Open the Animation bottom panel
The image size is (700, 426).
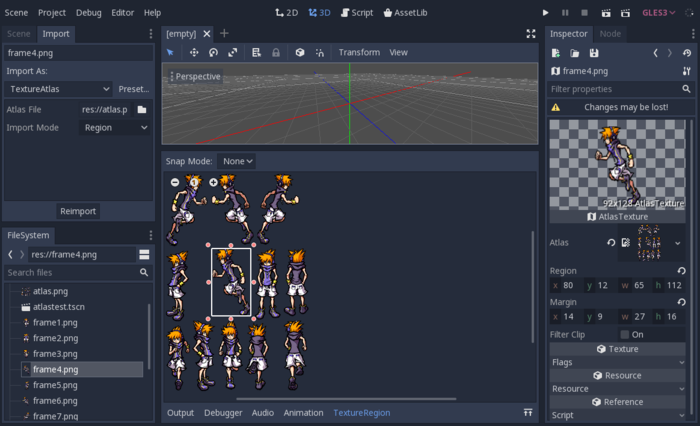click(303, 413)
